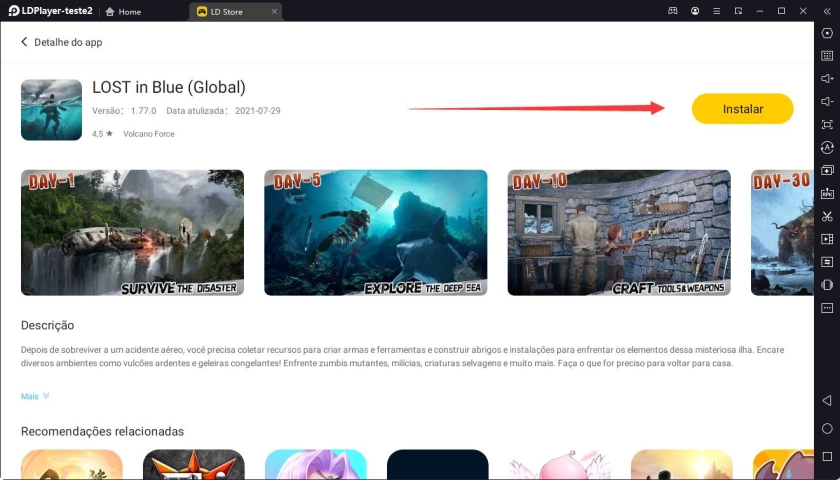The image size is (840, 480).
Task: Click the LOST in Blue (Global) title
Action: click(169, 87)
